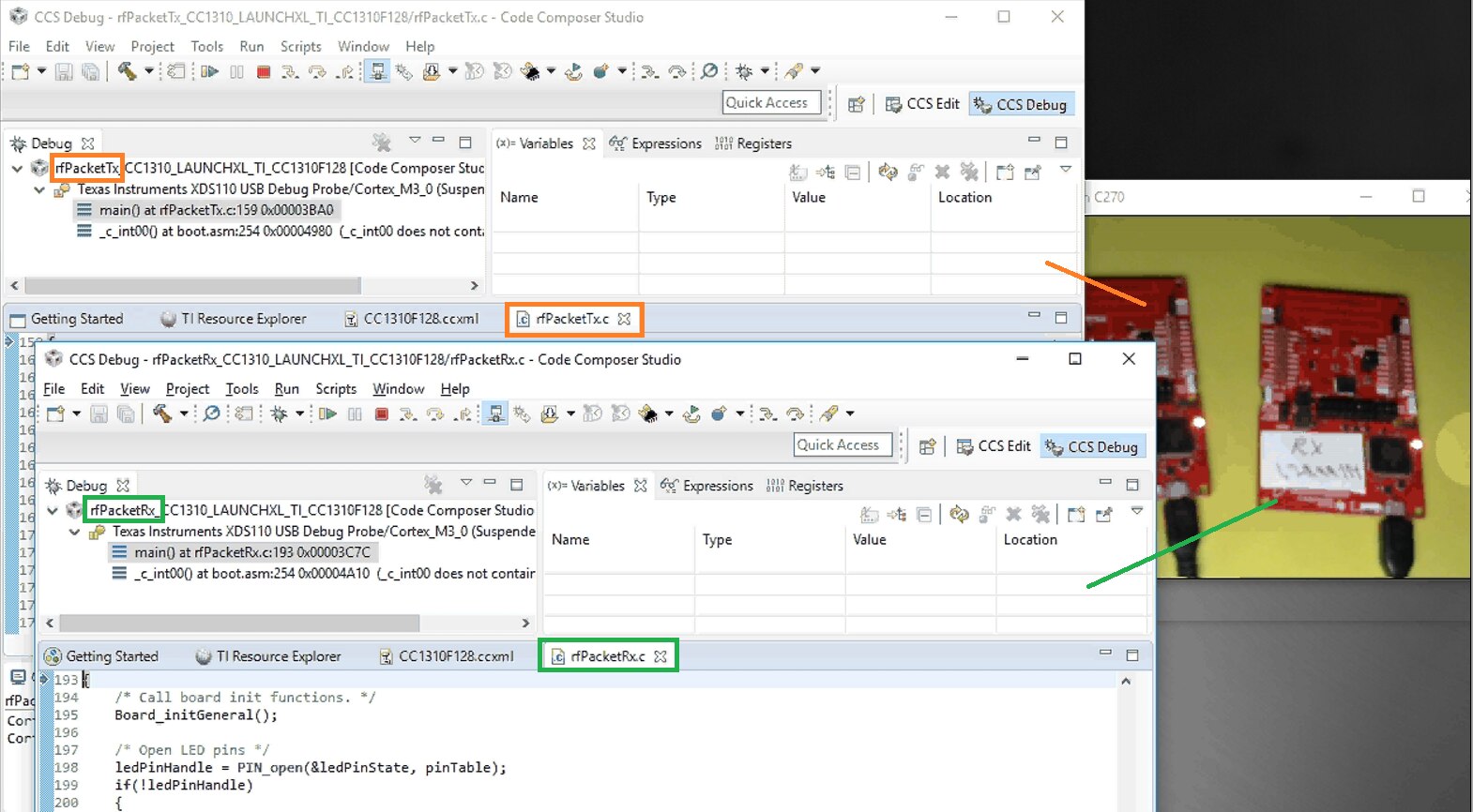
Task: Click the Search icon in the rfPacketTx toolbar
Action: (709, 71)
